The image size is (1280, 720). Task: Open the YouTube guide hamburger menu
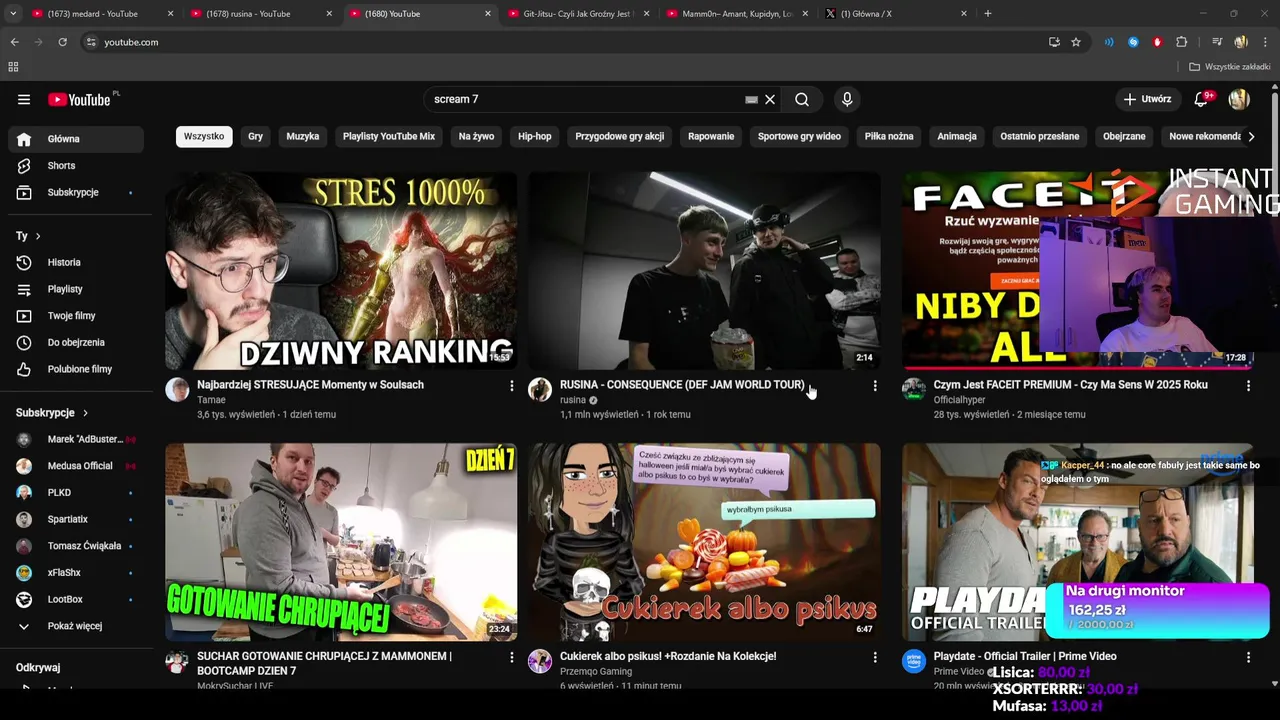pyautogui.click(x=24, y=99)
